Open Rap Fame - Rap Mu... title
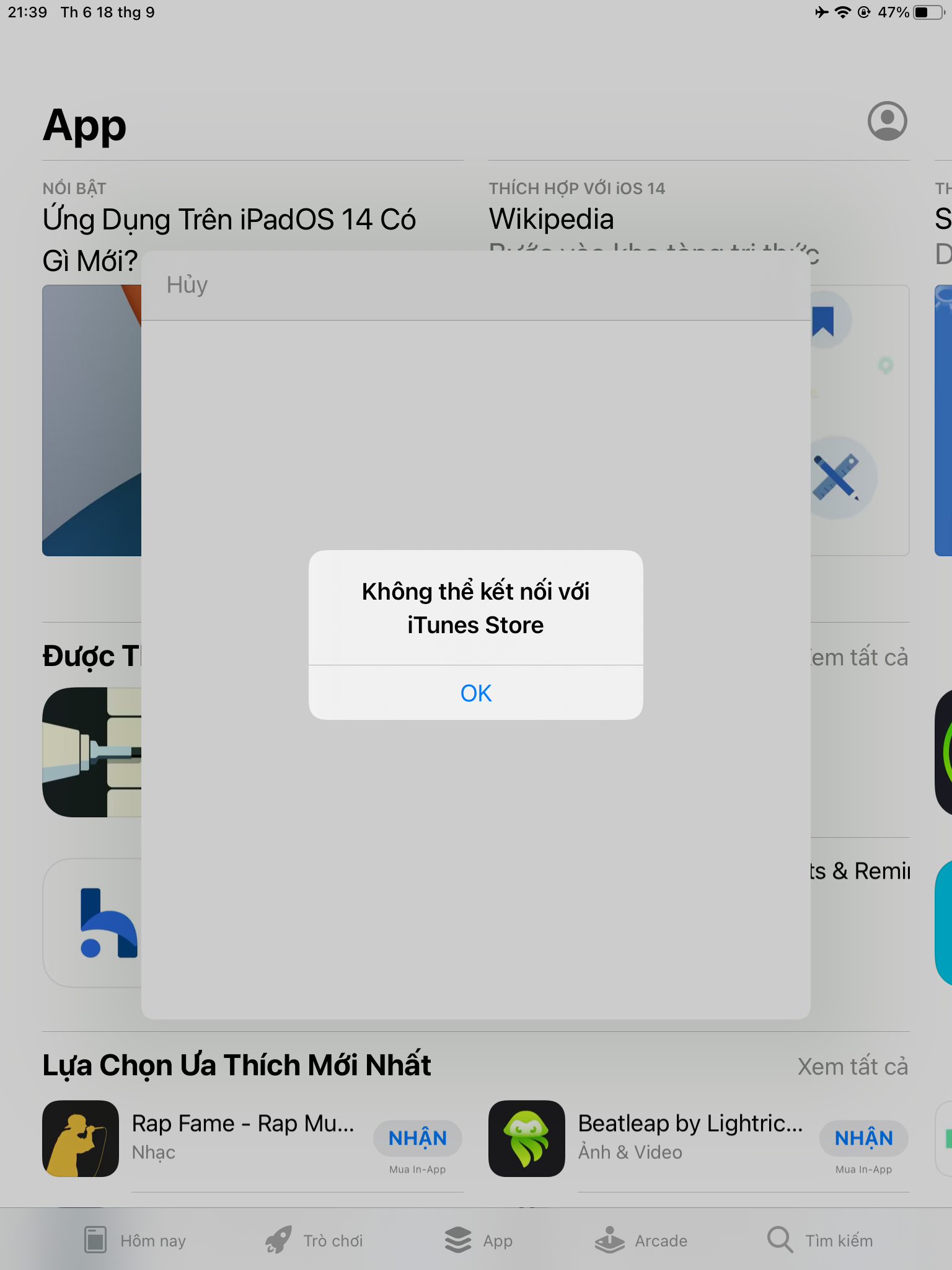The width and height of the screenshot is (952, 1270). tap(243, 1123)
